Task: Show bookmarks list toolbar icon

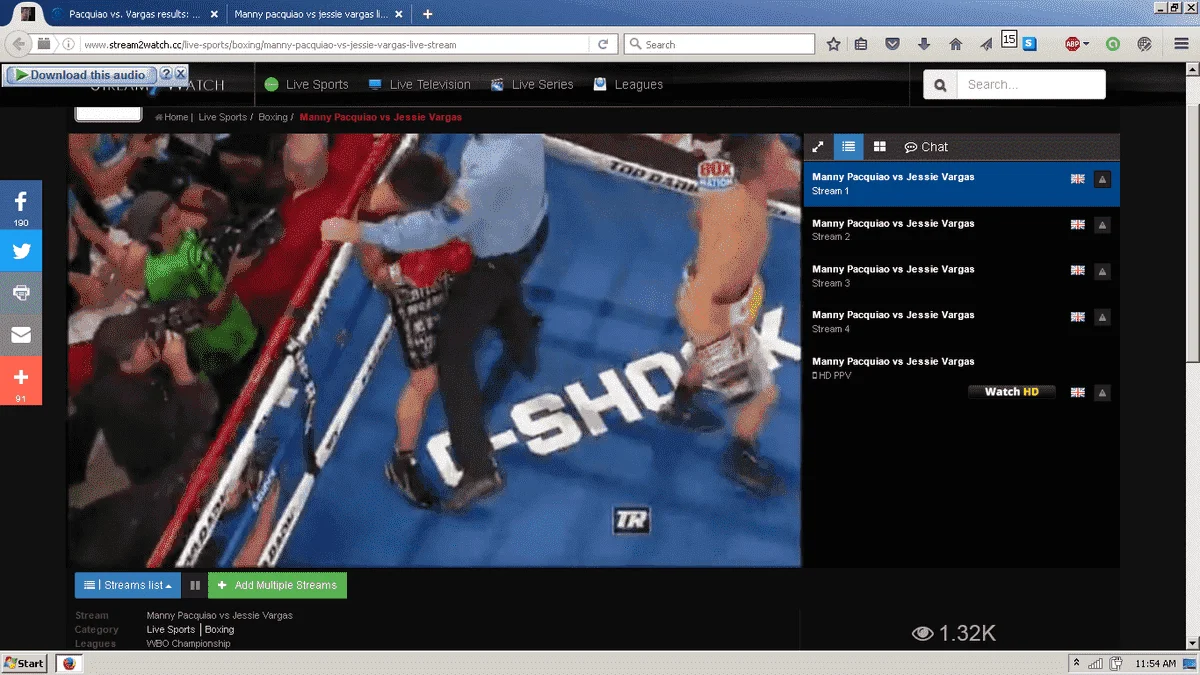Action: (862, 44)
